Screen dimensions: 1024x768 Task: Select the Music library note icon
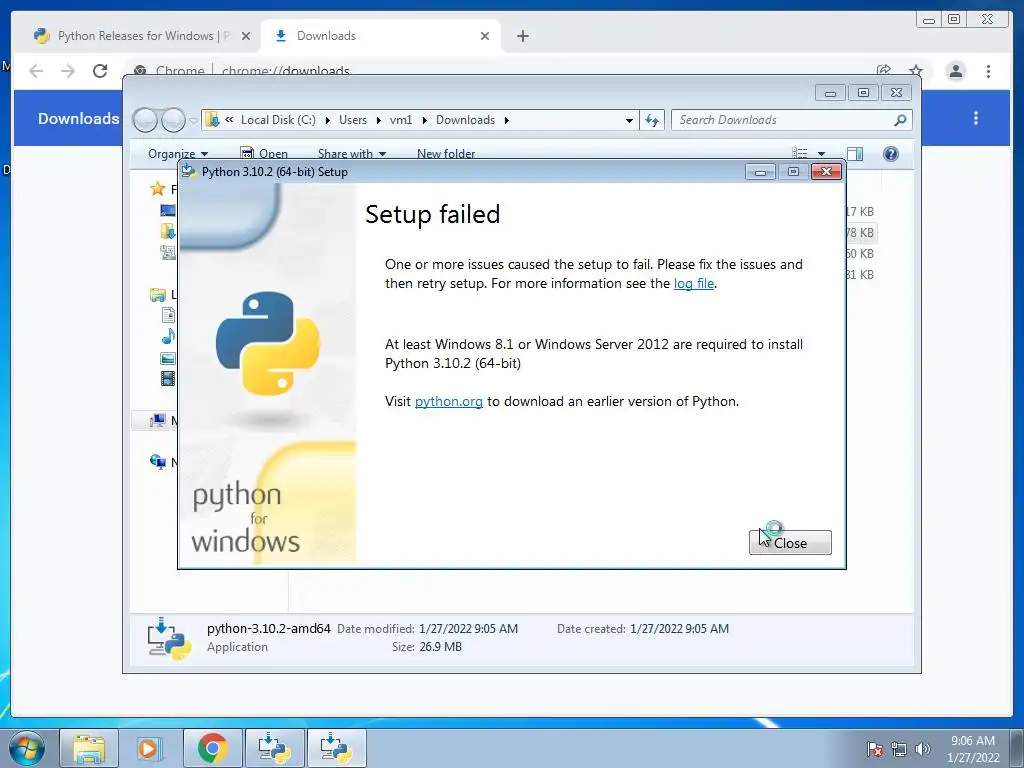168,336
